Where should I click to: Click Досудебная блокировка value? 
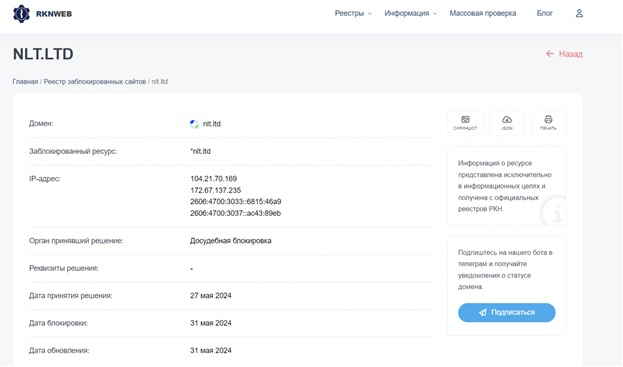(x=230, y=241)
